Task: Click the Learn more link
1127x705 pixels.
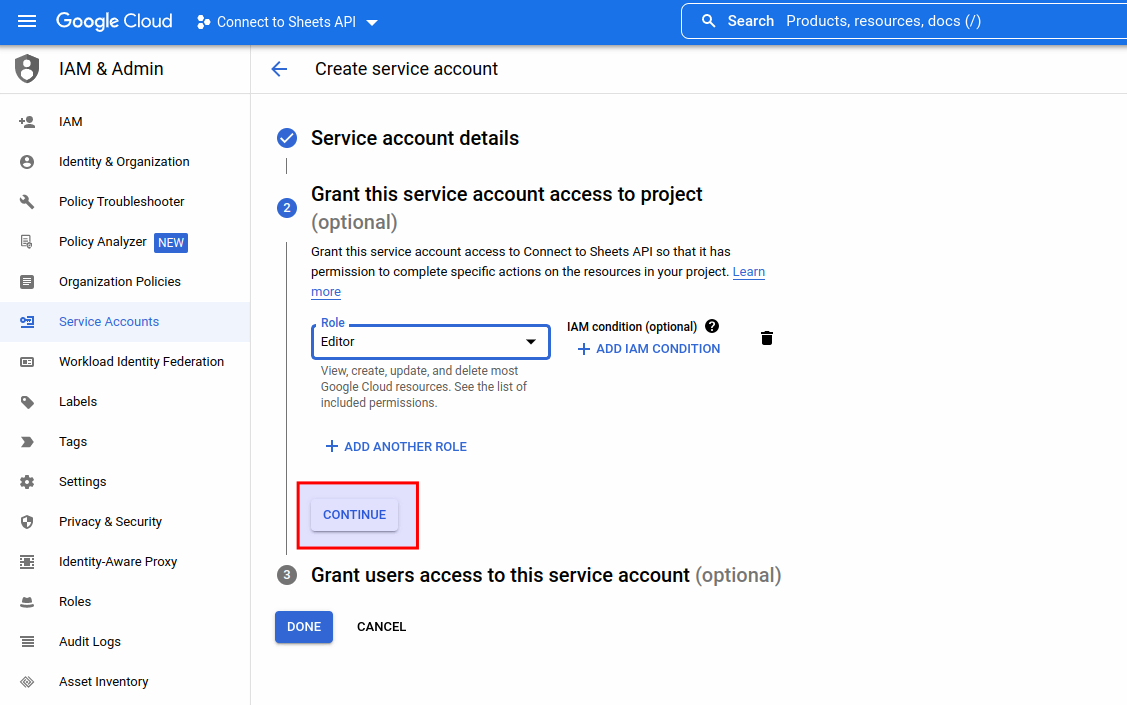Action: [749, 271]
